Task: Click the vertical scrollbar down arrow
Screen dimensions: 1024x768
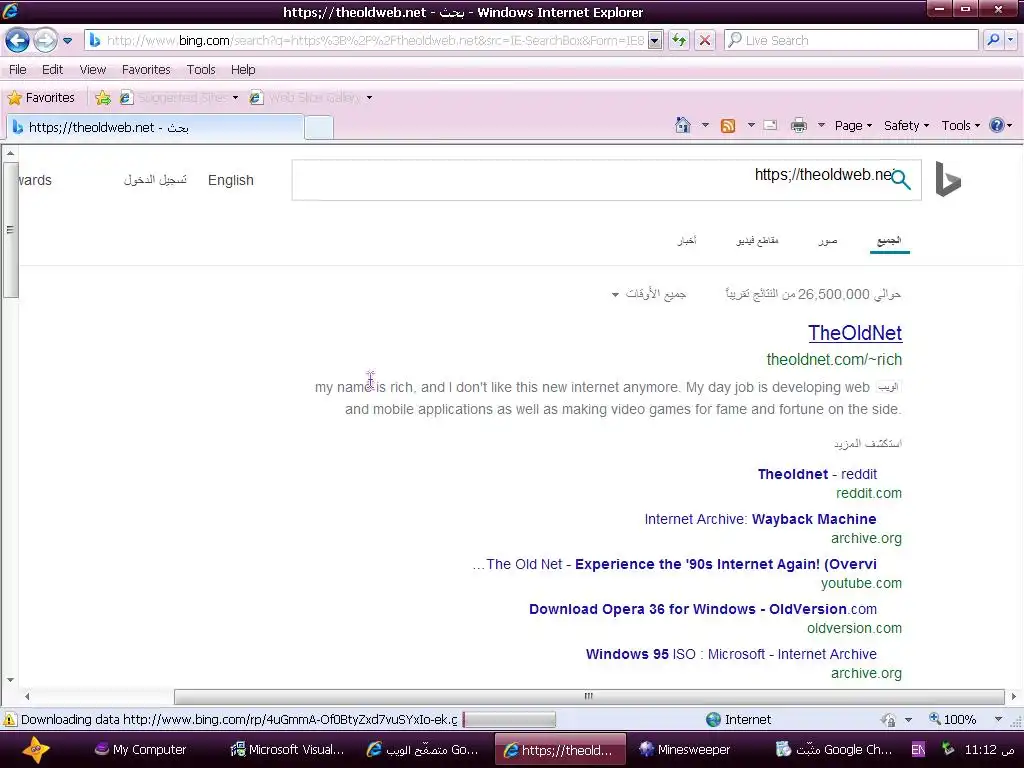Action: click(10, 680)
